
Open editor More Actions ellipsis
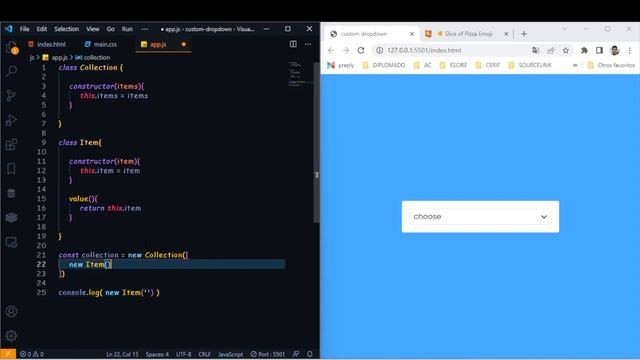point(308,44)
